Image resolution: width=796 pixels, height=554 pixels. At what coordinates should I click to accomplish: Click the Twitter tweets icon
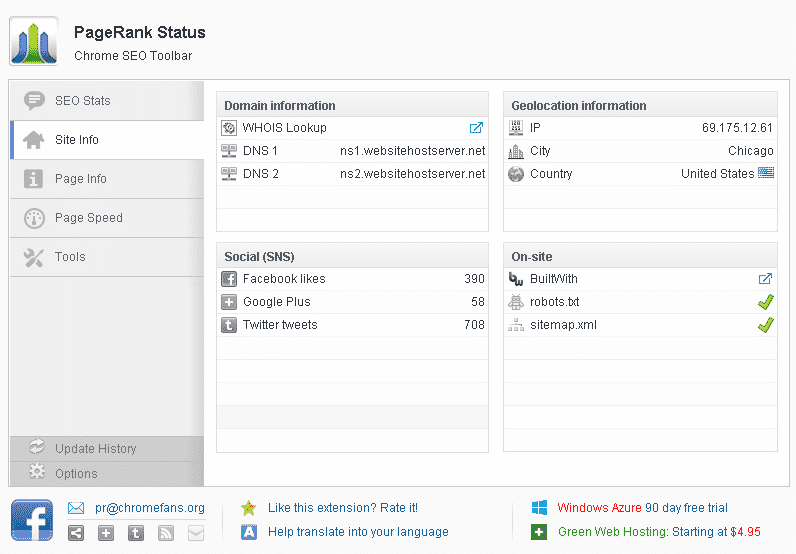click(229, 325)
